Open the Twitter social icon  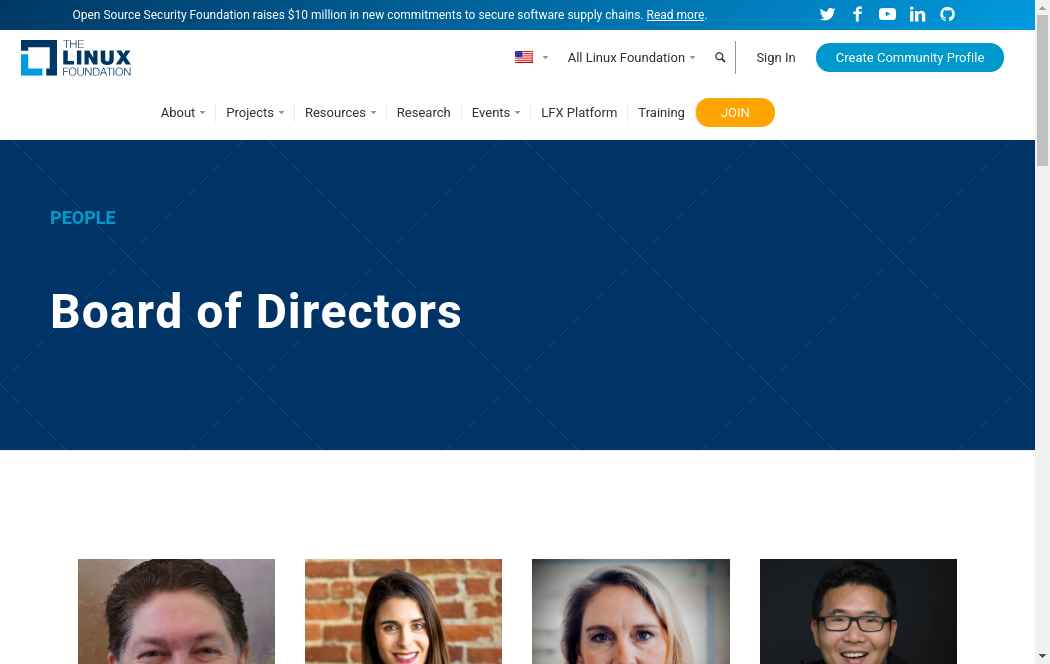click(827, 14)
